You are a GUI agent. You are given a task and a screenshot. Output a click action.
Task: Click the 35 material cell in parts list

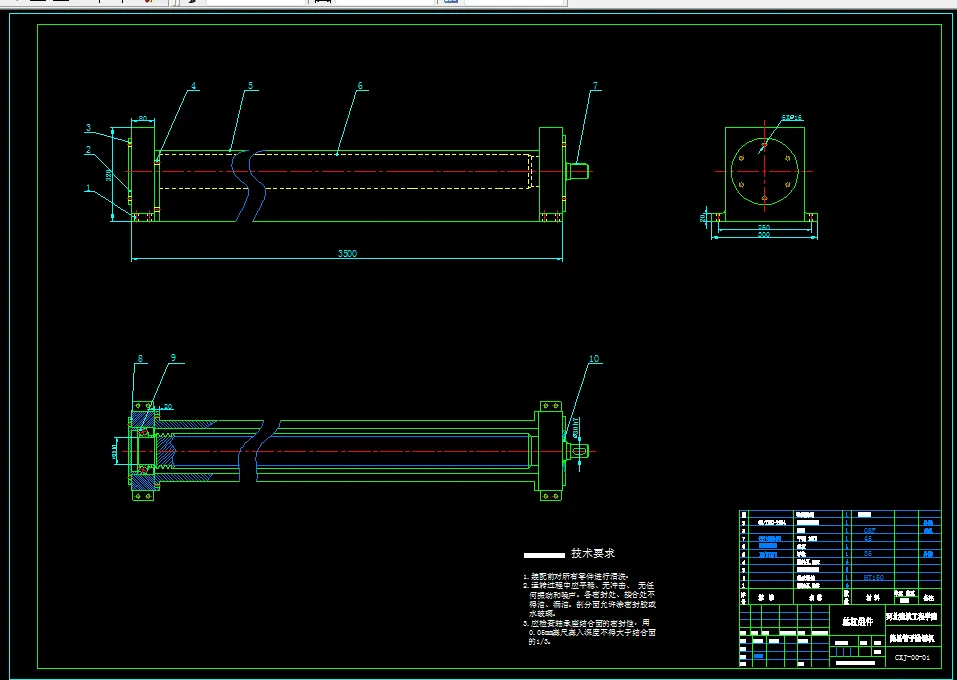click(868, 554)
